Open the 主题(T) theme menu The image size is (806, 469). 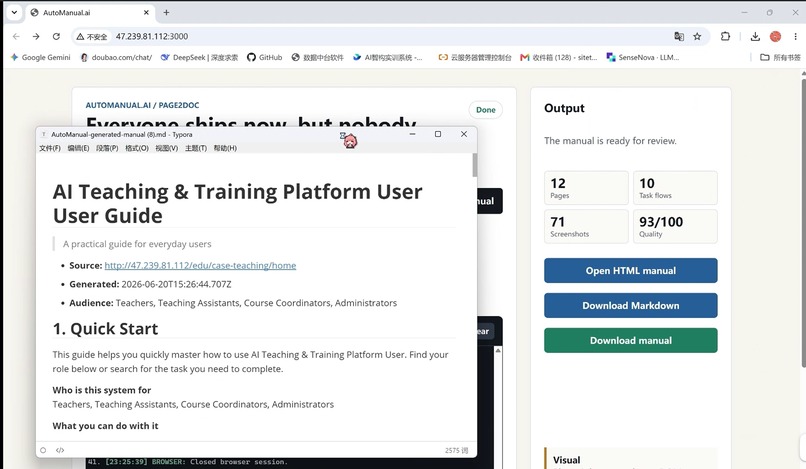[196, 148]
